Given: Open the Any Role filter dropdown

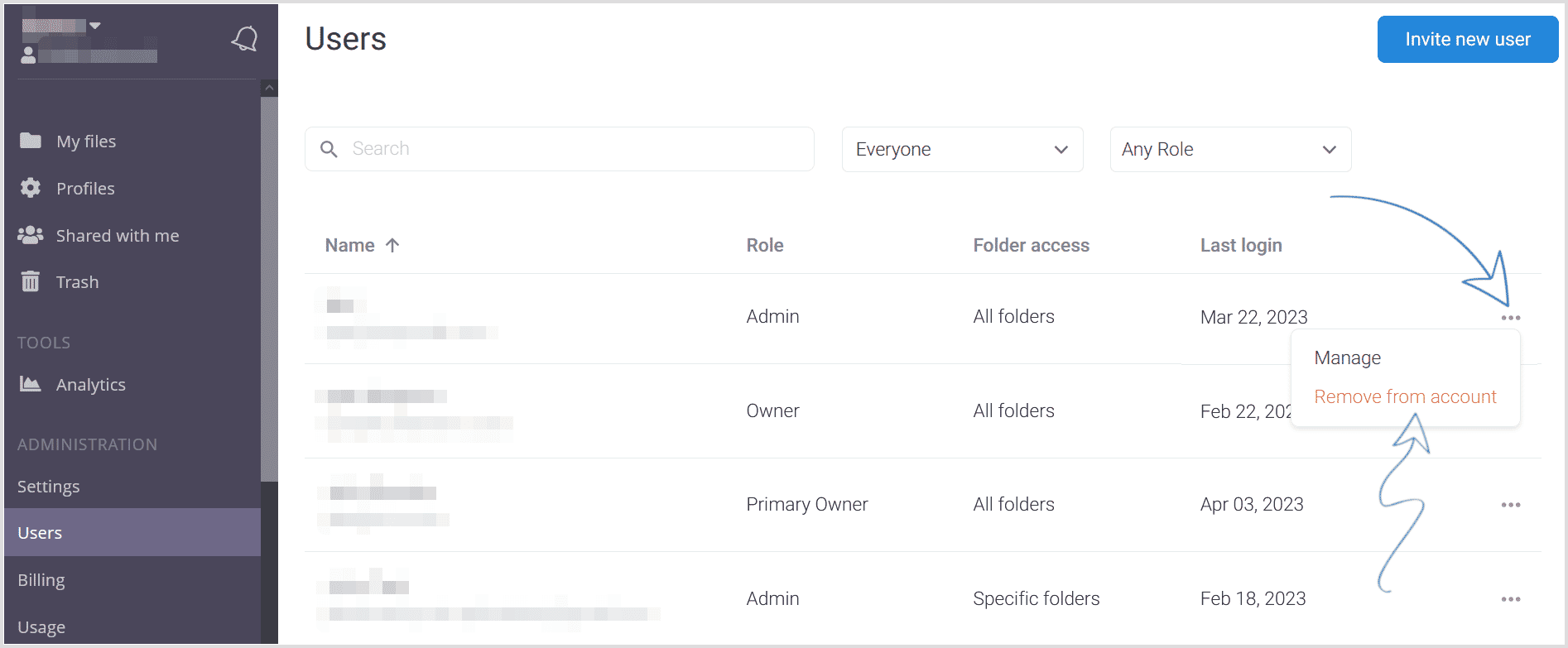Looking at the screenshot, I should pos(1230,149).
